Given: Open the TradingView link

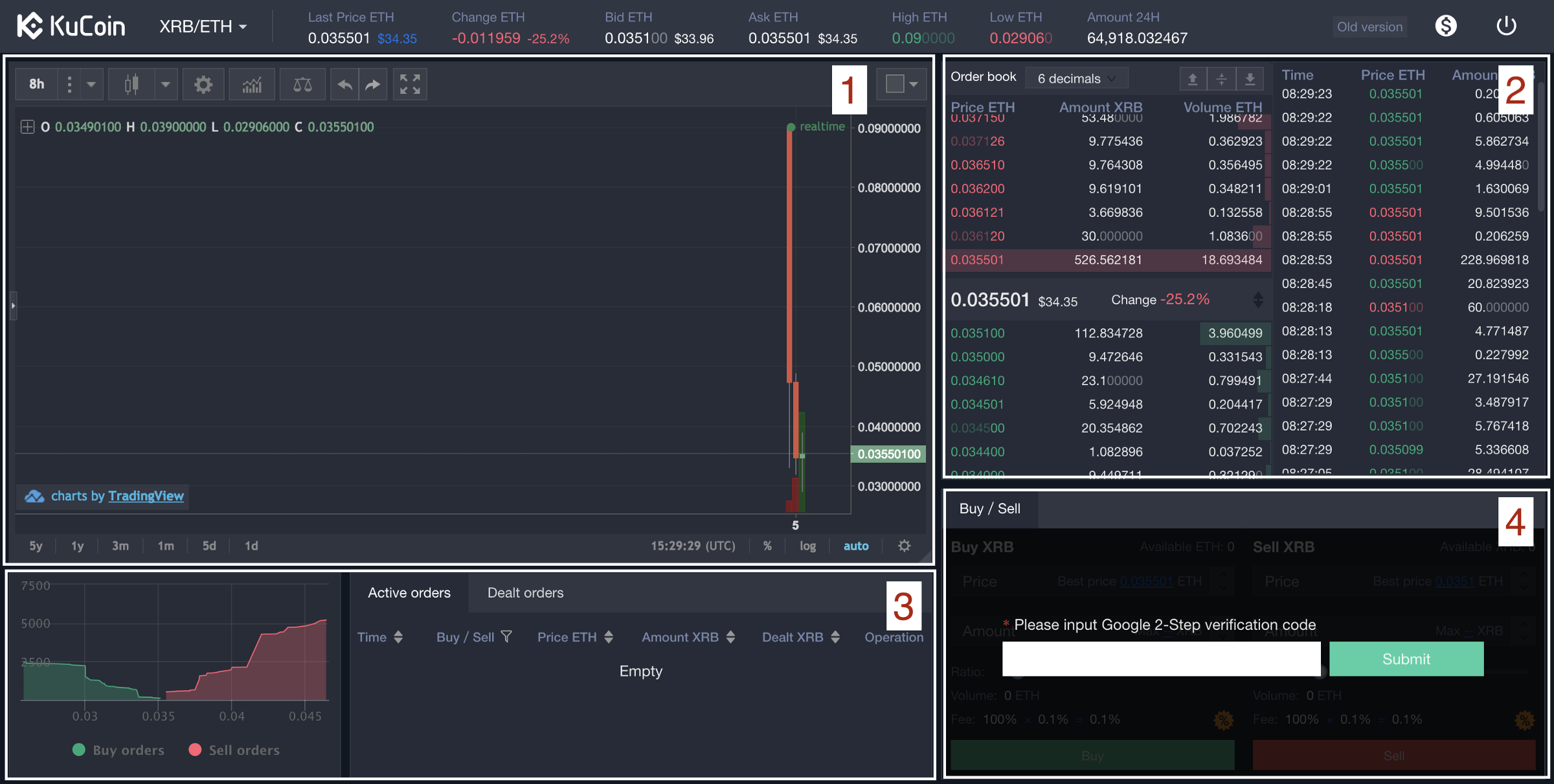Looking at the screenshot, I should (146, 496).
